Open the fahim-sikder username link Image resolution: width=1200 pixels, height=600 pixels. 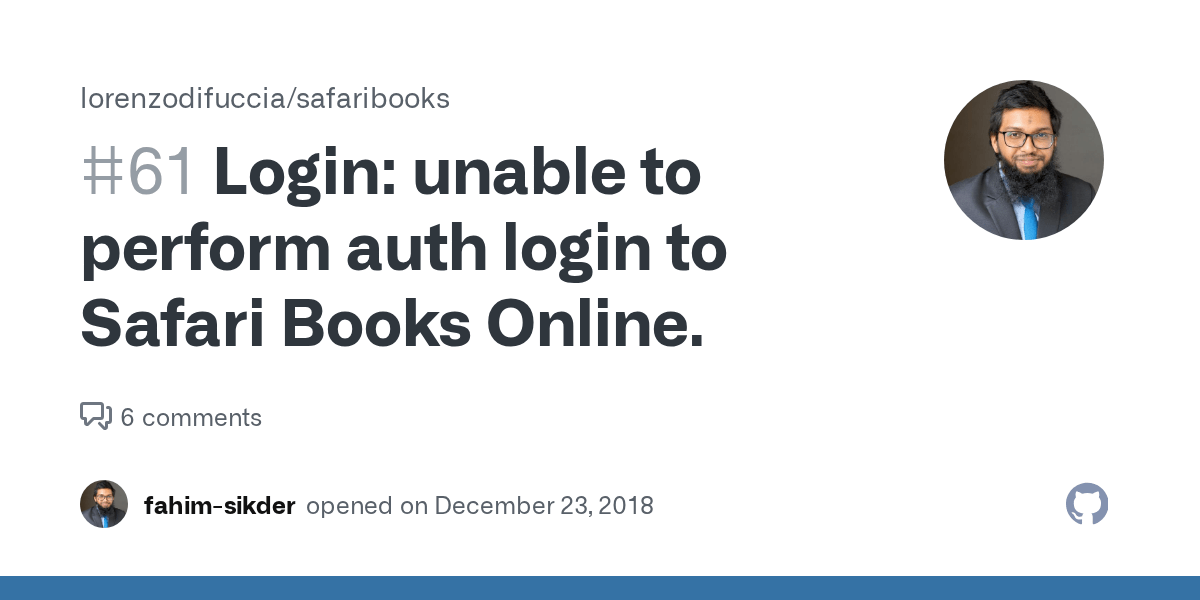pos(219,506)
